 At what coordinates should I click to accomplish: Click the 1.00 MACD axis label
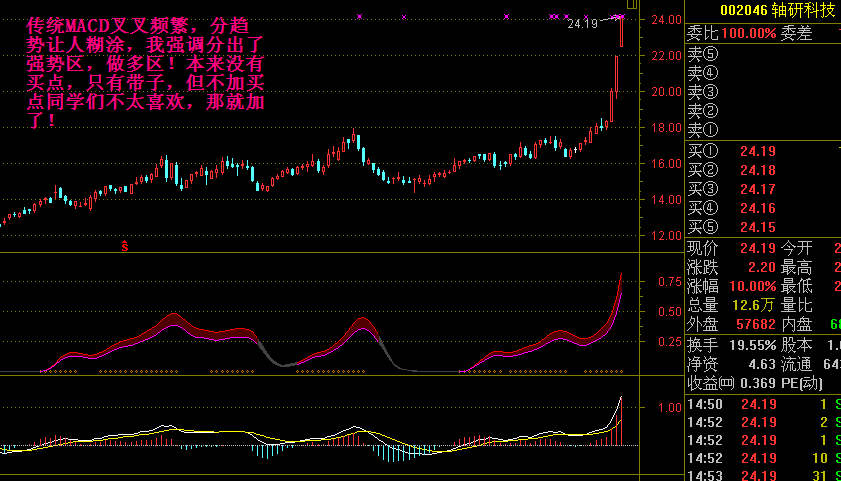[670, 408]
